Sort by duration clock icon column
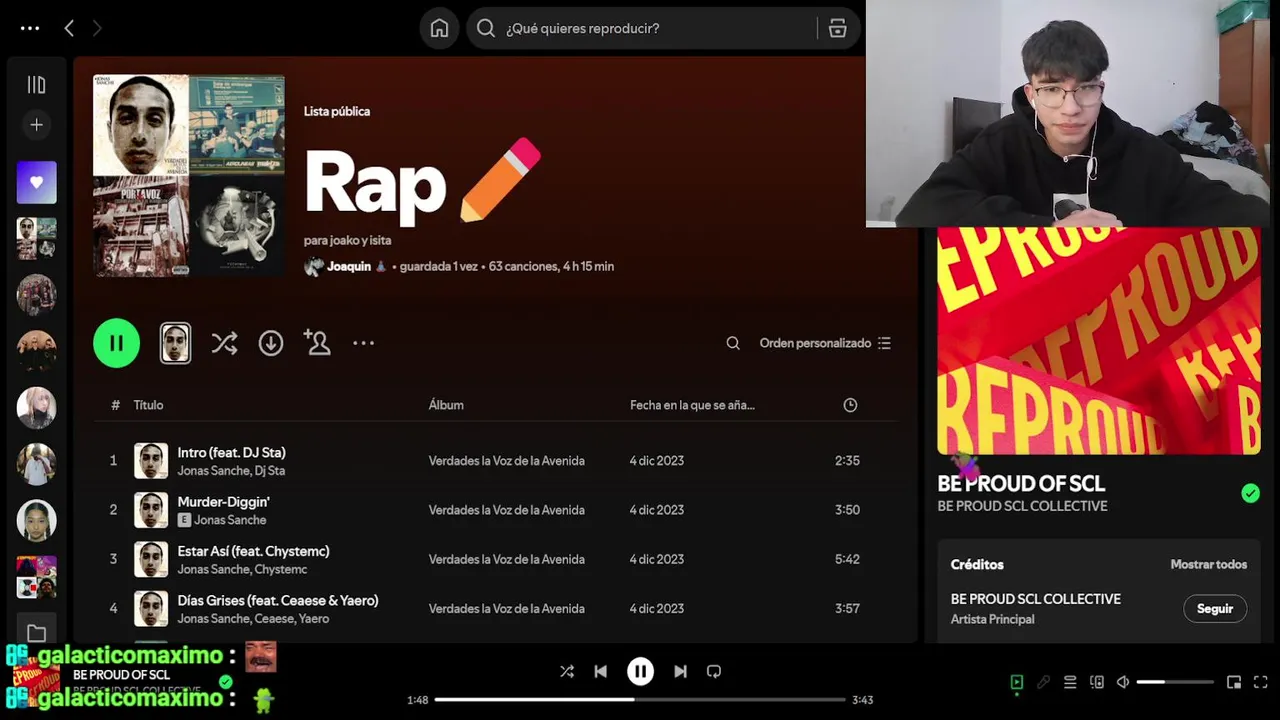The image size is (1280, 720). click(x=850, y=405)
